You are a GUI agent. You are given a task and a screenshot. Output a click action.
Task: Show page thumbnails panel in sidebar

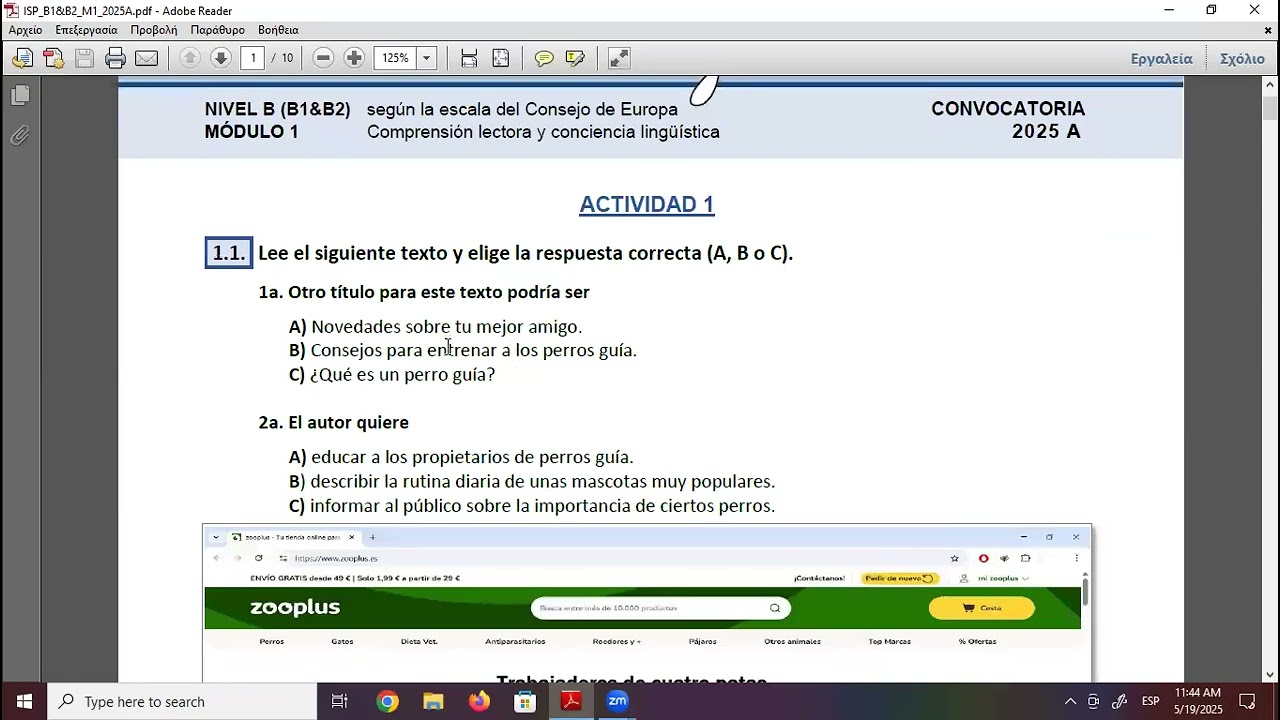coord(20,95)
